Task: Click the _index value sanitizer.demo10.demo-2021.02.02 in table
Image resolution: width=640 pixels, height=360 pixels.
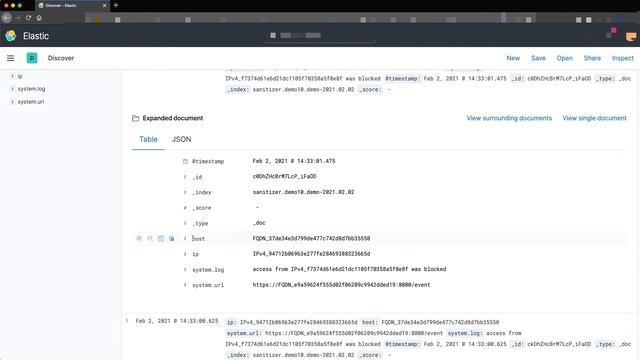Action: (303, 192)
